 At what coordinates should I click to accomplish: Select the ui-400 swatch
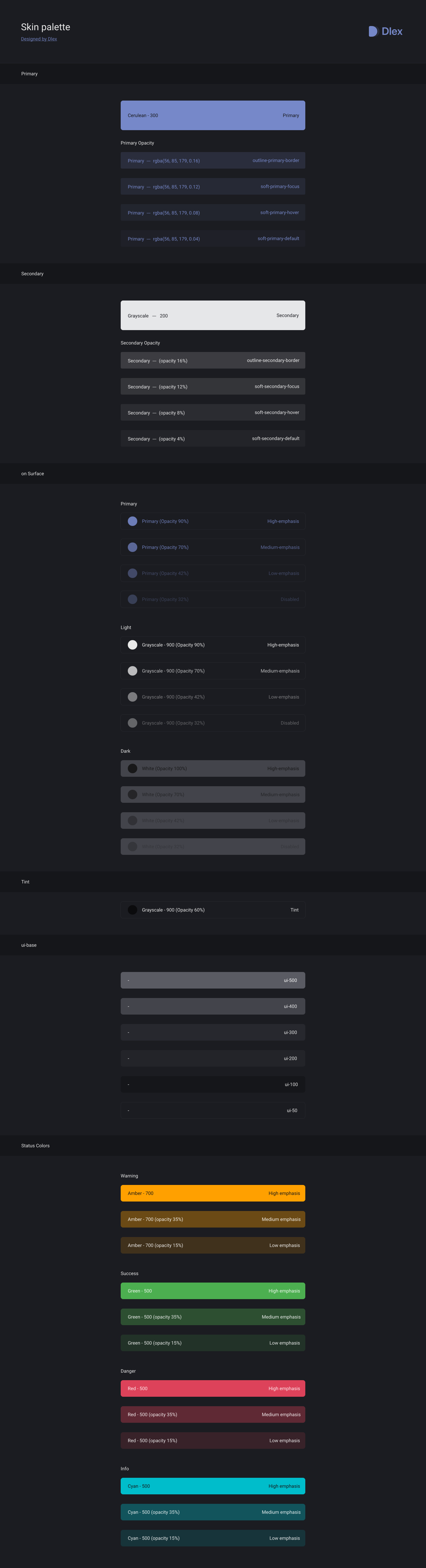click(x=213, y=1006)
